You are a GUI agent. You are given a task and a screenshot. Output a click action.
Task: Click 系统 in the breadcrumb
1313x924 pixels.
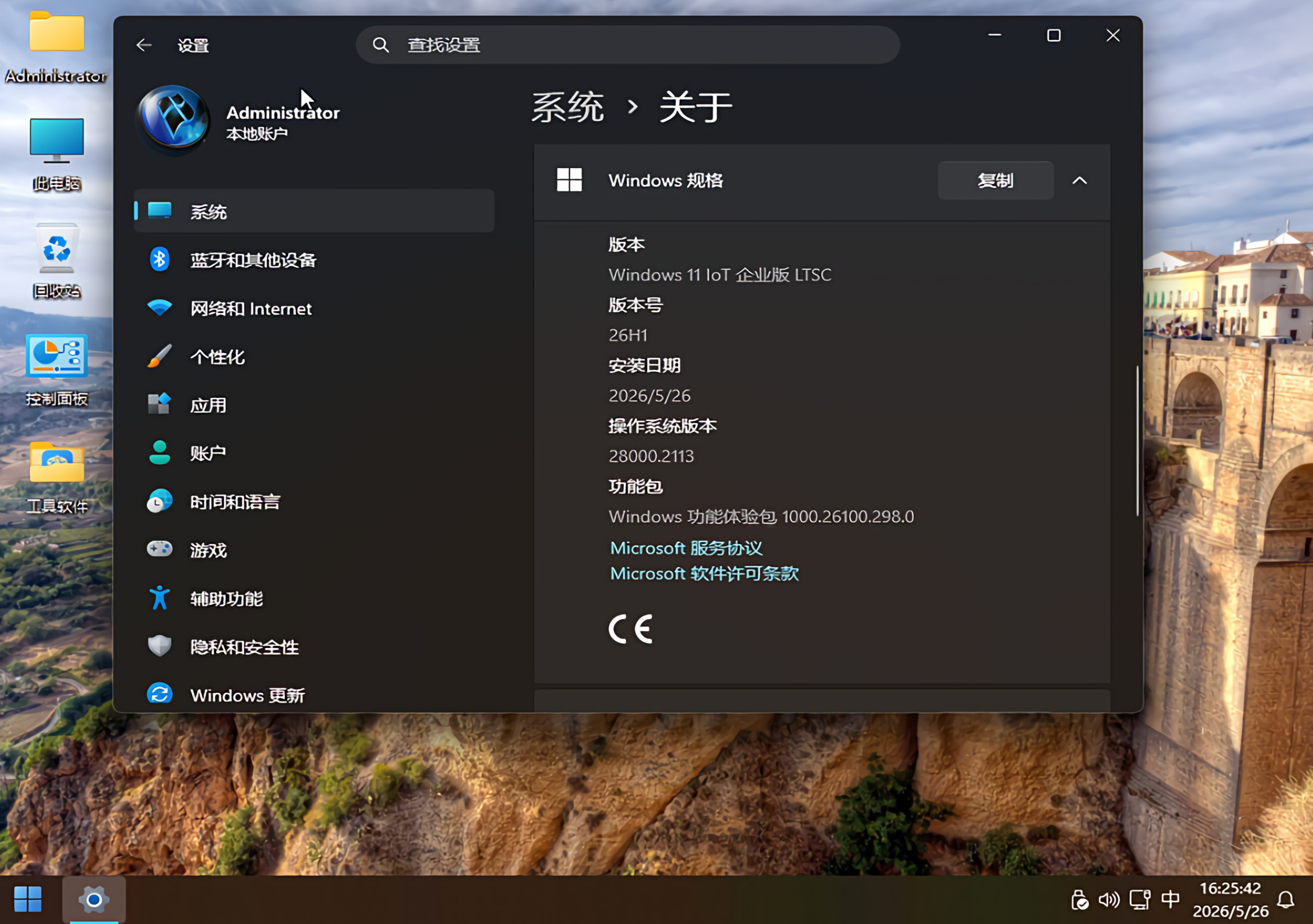(567, 107)
